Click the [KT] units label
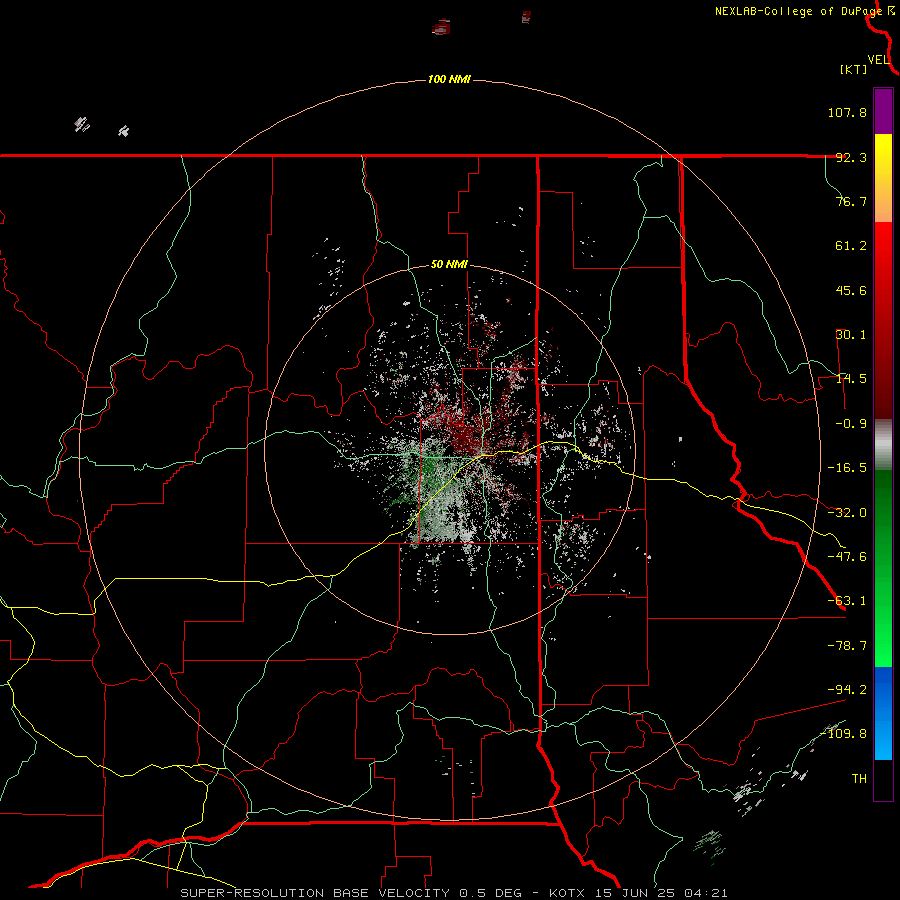 click(x=854, y=69)
